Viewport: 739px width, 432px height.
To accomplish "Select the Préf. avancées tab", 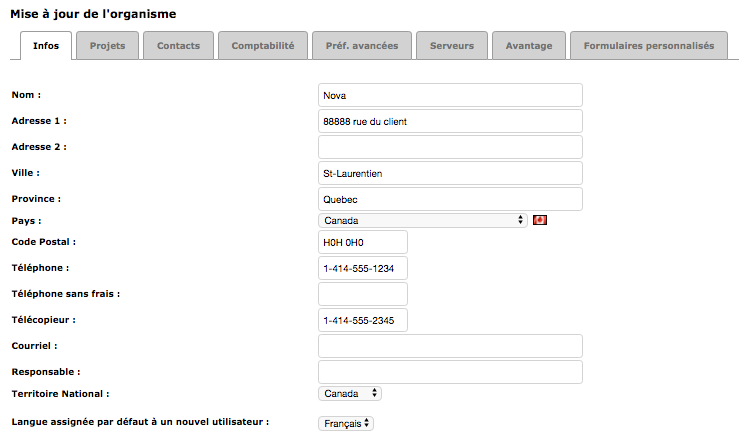I will coord(362,46).
